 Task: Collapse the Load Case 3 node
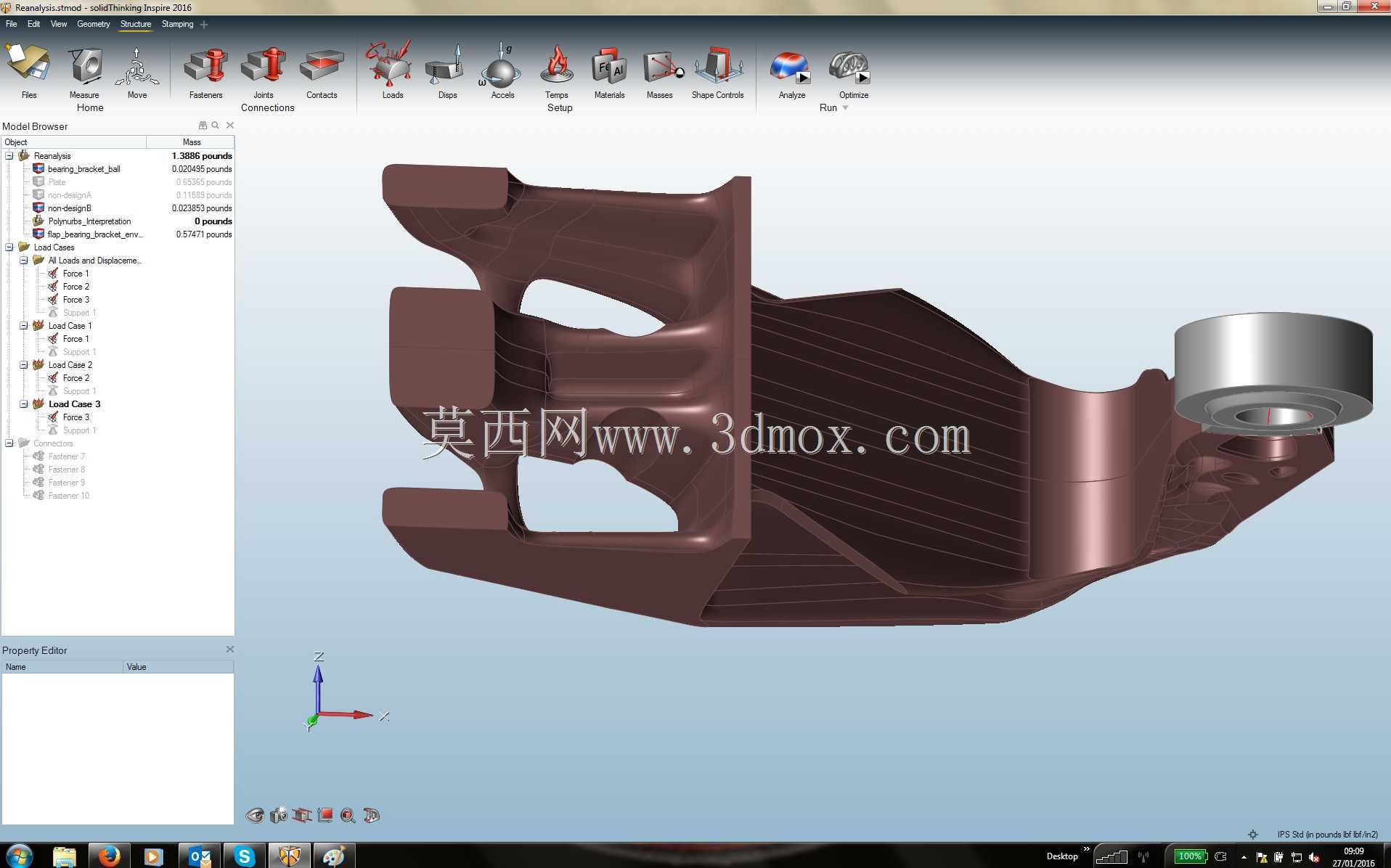(x=24, y=404)
